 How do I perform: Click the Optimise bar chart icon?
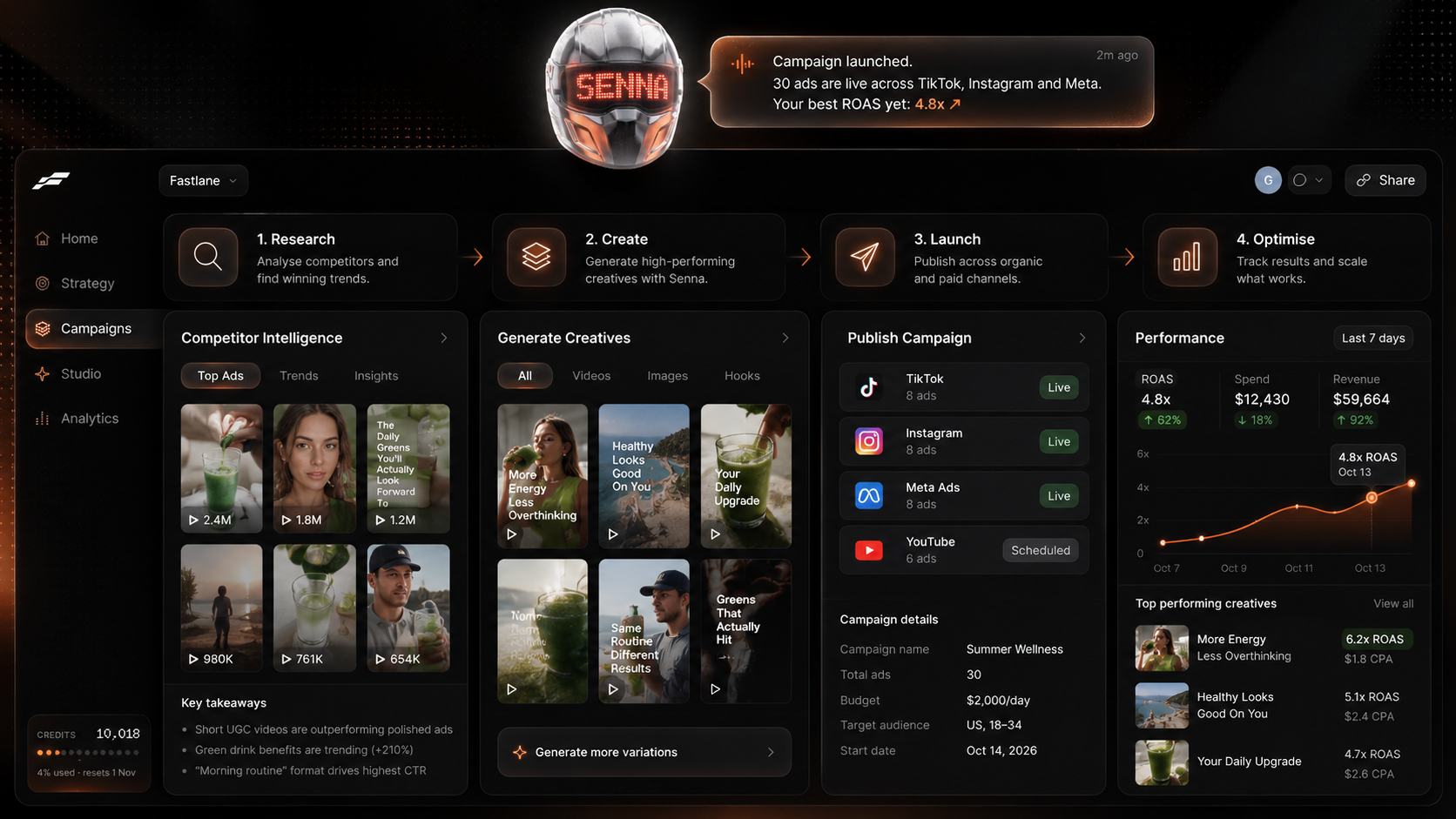click(x=1187, y=257)
